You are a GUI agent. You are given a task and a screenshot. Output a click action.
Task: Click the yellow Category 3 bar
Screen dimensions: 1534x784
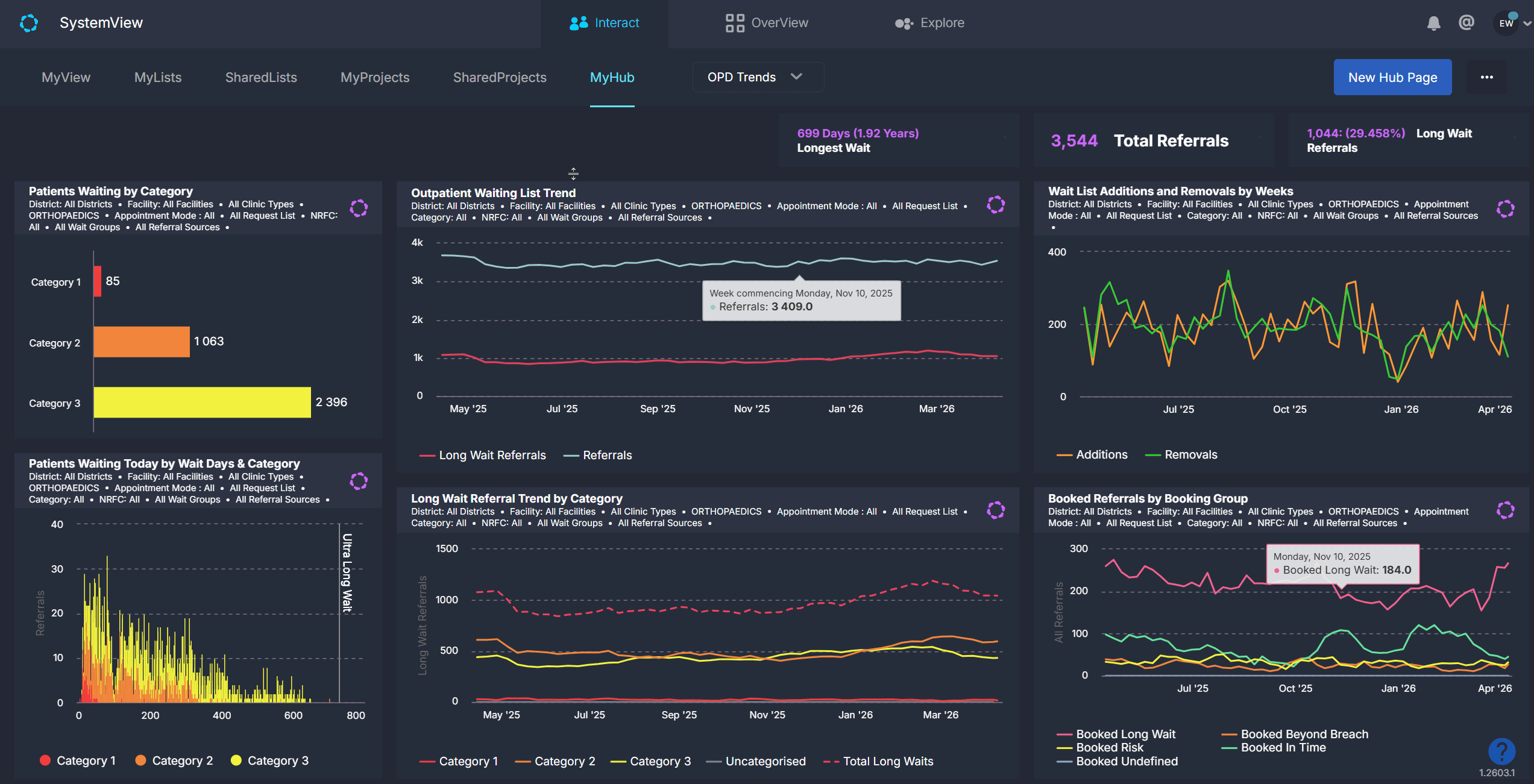tap(202, 403)
